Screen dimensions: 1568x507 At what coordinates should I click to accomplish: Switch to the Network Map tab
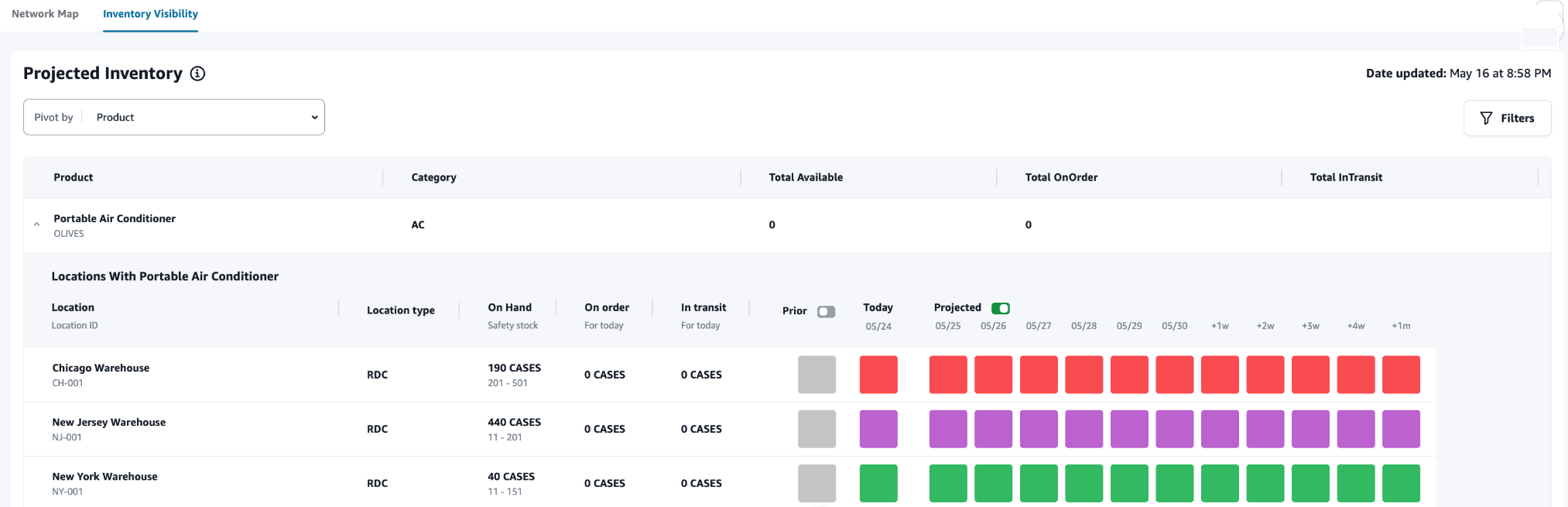[45, 14]
